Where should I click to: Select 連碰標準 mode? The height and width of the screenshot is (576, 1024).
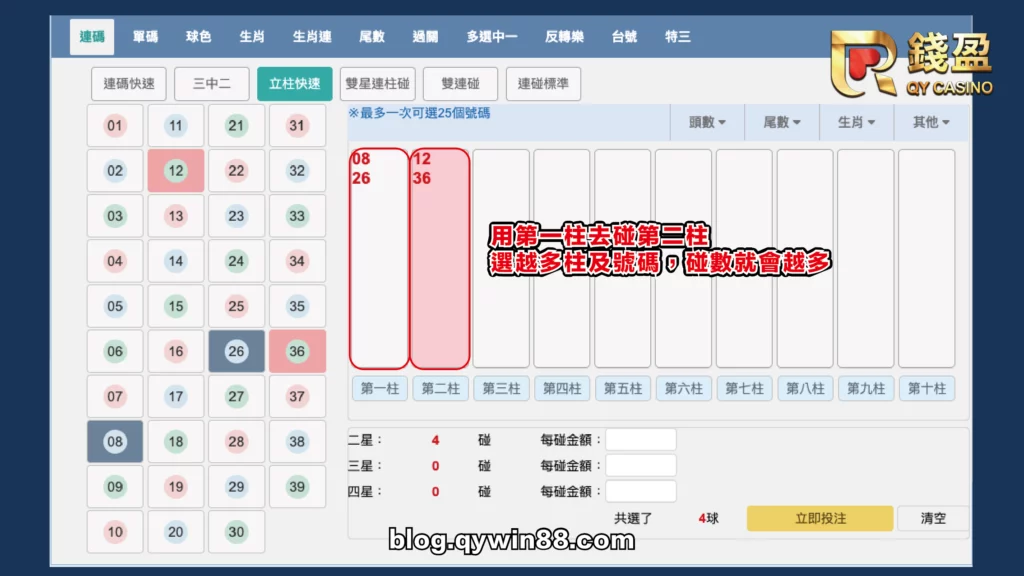(x=544, y=84)
